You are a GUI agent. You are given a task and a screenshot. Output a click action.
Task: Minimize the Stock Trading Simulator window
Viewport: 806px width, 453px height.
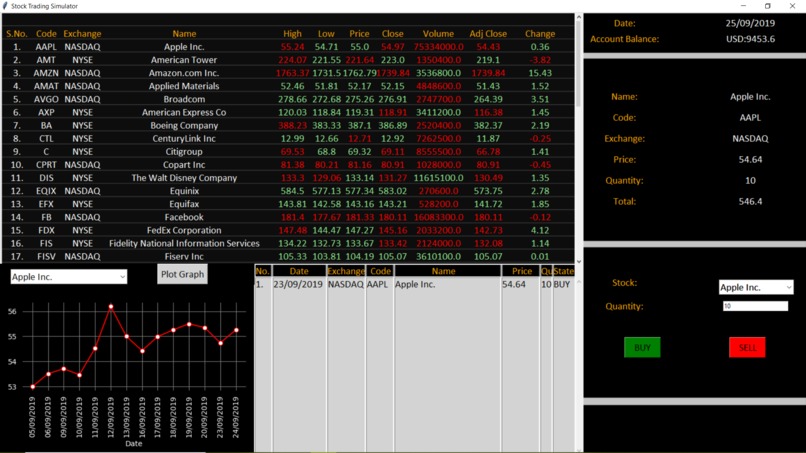click(x=743, y=6)
